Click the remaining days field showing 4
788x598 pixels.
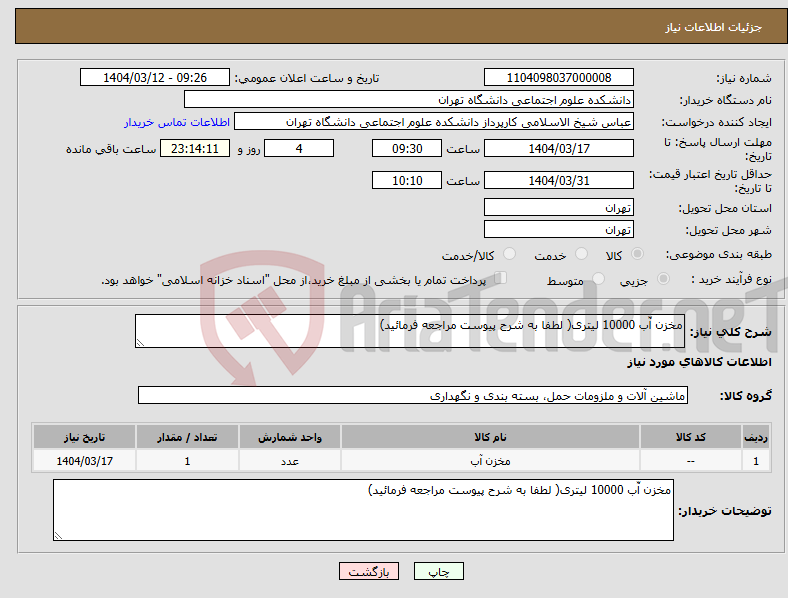(x=299, y=148)
